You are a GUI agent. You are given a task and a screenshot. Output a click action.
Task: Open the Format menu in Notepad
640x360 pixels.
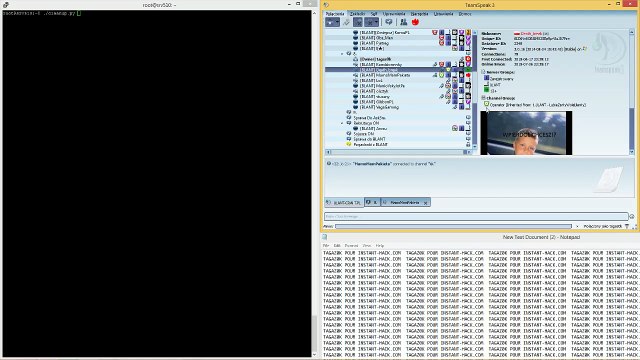(351, 246)
